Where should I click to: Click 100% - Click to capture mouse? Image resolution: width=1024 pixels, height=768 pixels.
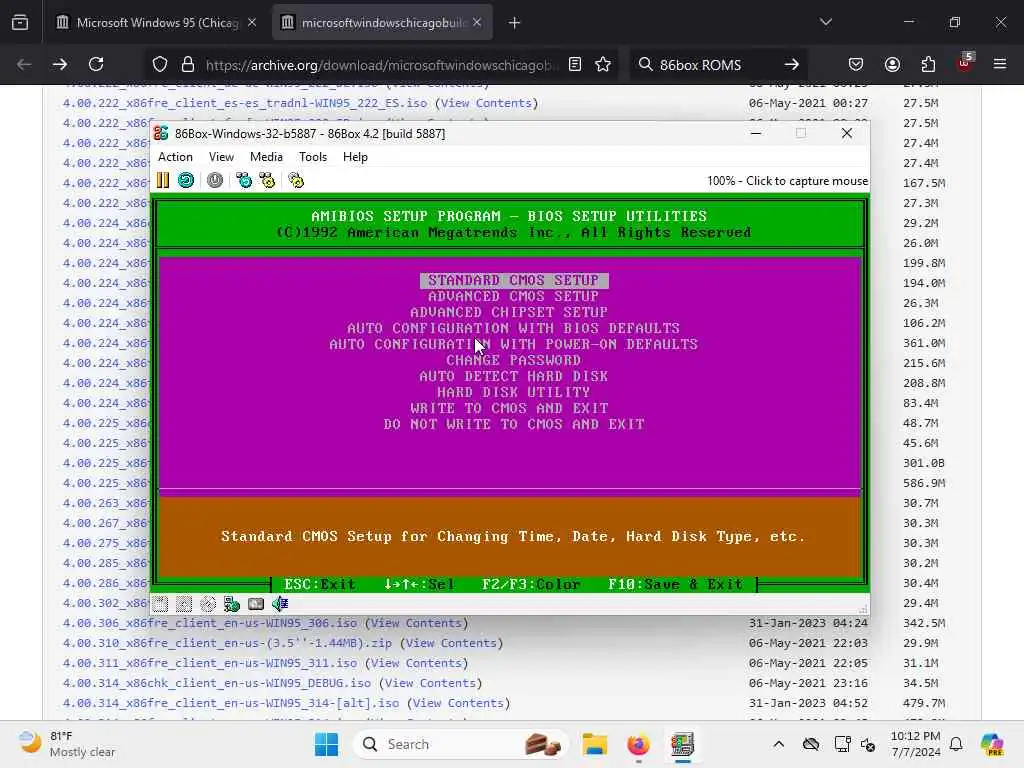pos(787,181)
